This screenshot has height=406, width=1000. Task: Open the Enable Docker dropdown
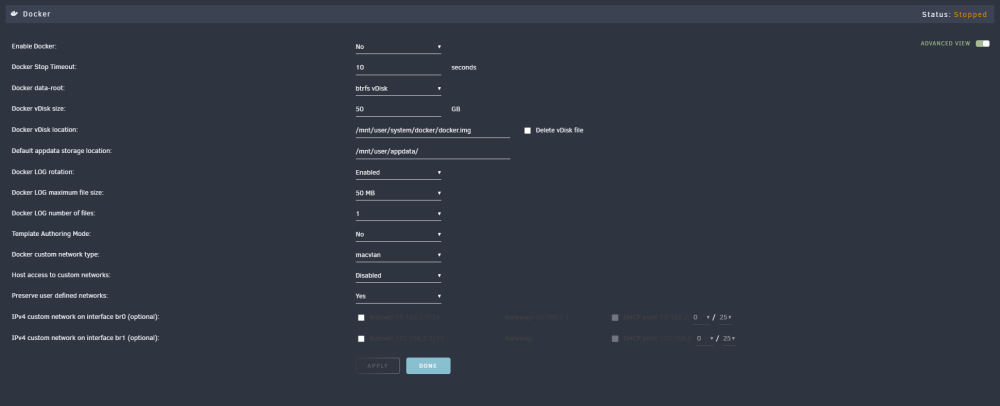pyautogui.click(x=399, y=47)
